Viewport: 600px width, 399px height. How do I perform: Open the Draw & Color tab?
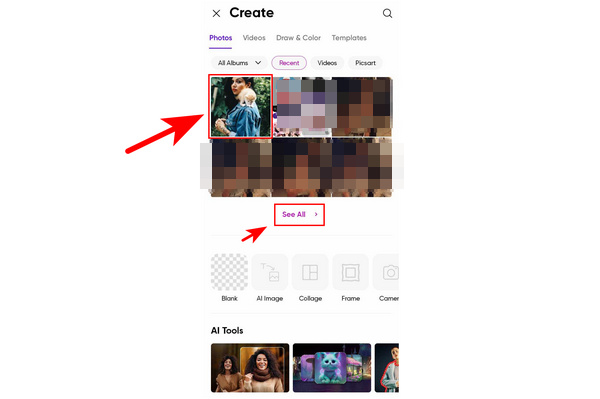click(x=298, y=38)
